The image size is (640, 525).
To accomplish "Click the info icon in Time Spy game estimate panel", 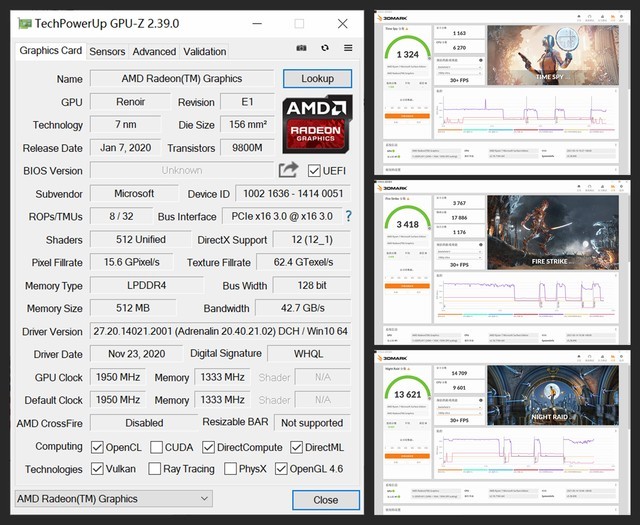I will (480, 60).
